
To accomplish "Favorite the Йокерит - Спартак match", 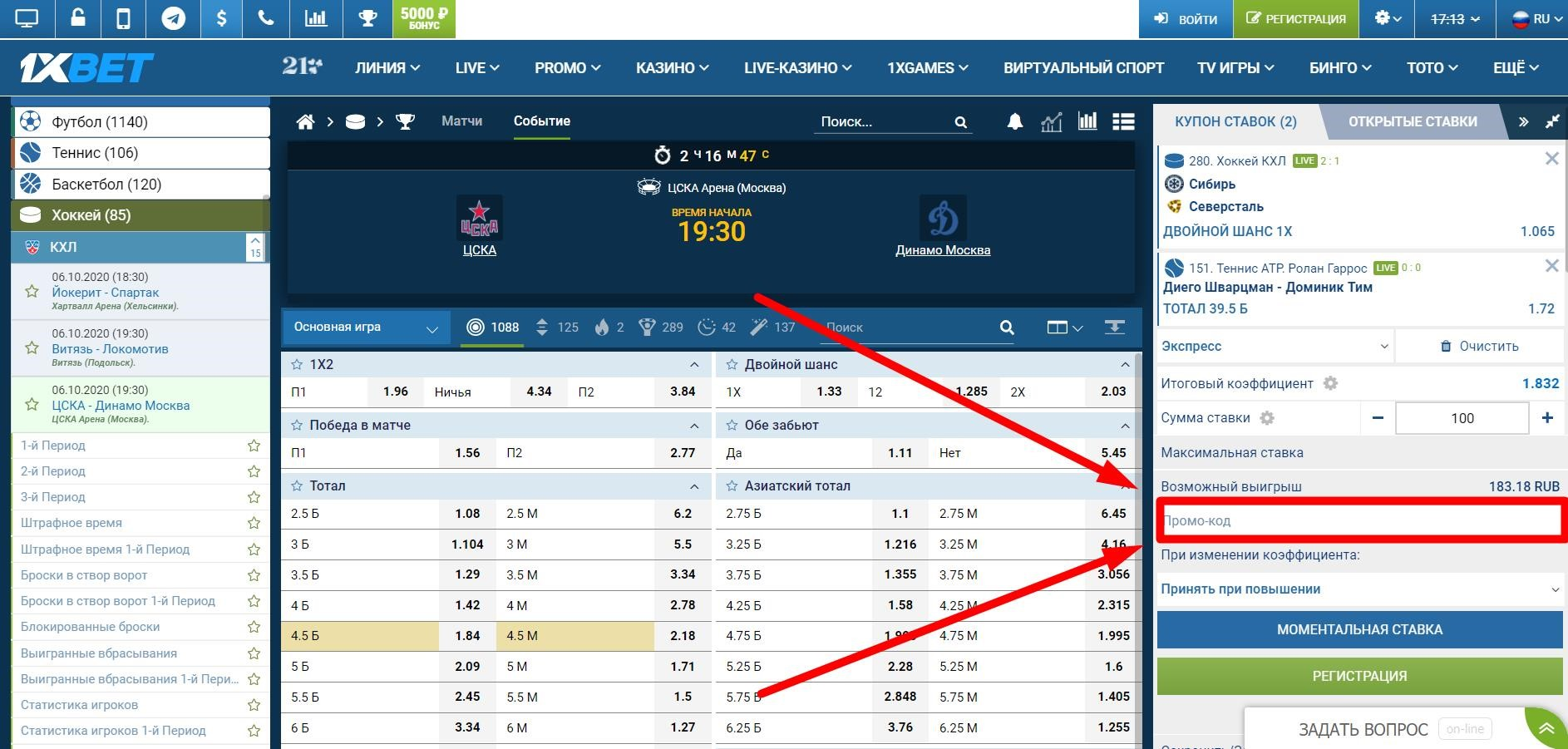I will click(32, 292).
